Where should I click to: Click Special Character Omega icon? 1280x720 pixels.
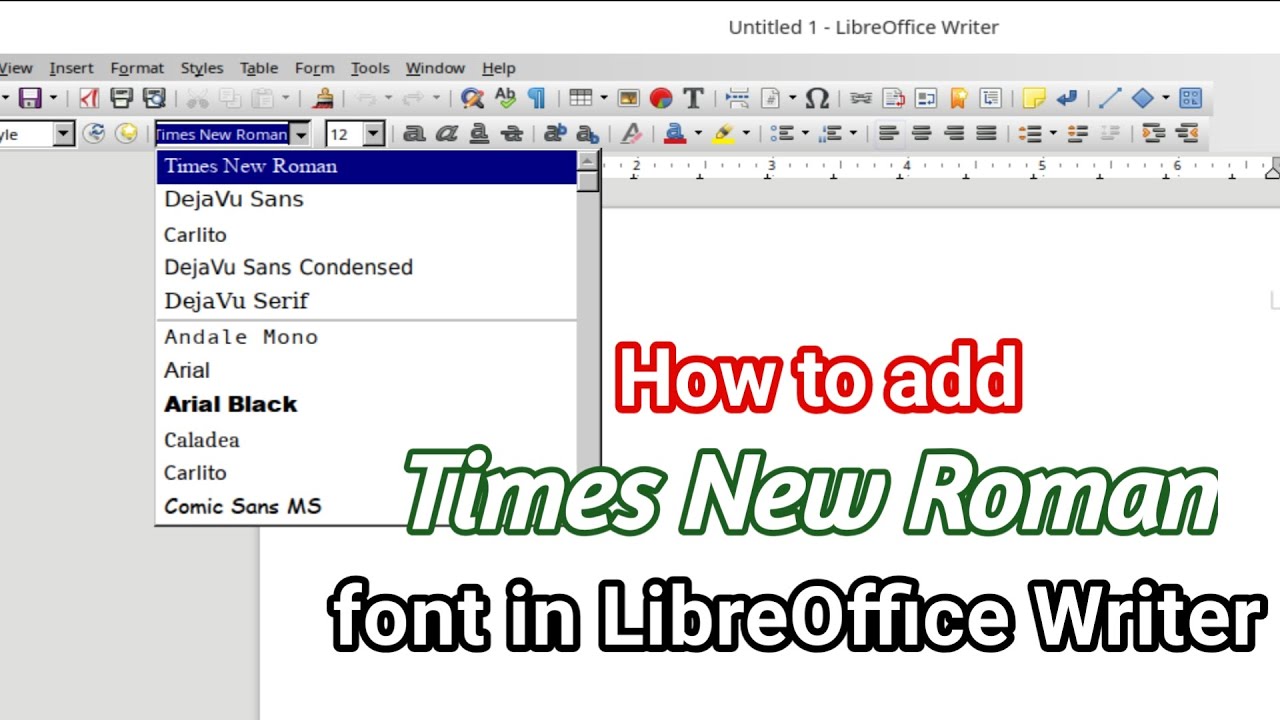tap(817, 98)
